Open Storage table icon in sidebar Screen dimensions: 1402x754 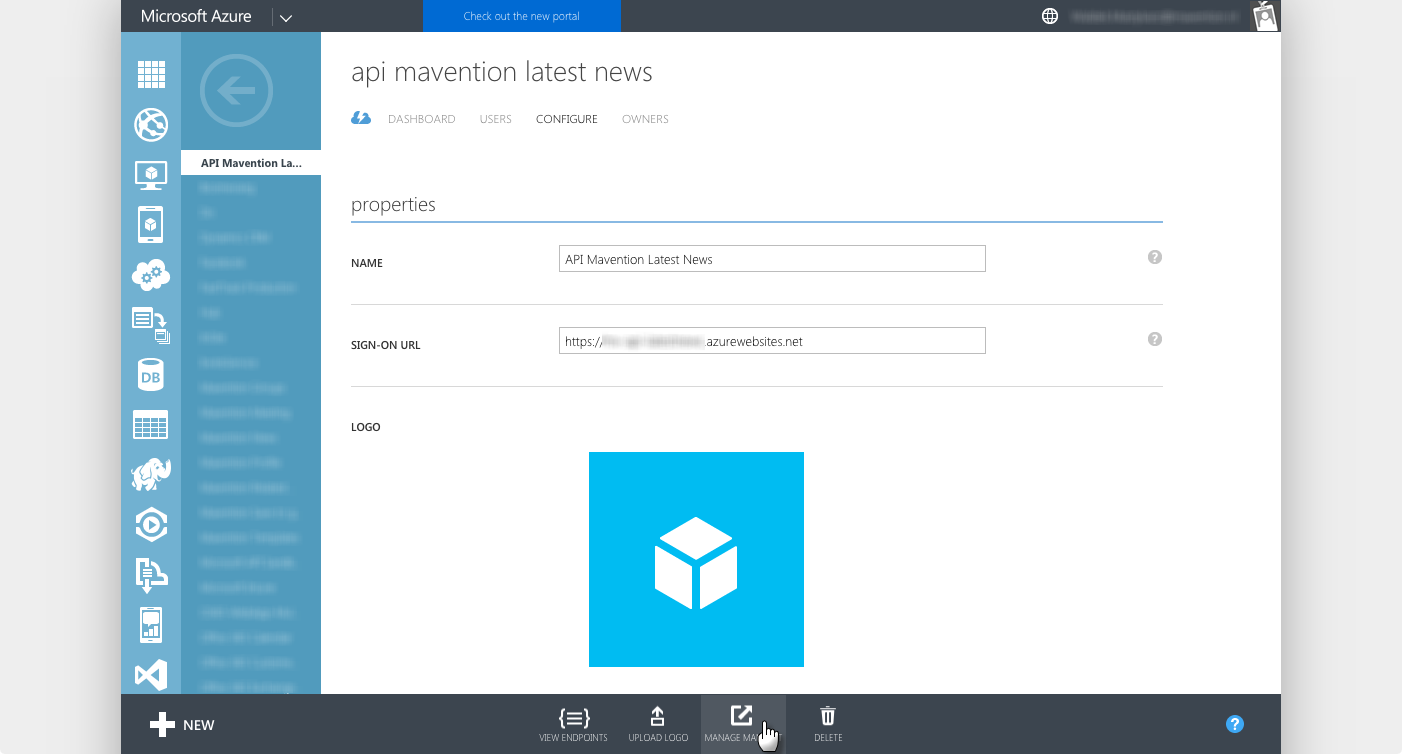click(x=151, y=425)
